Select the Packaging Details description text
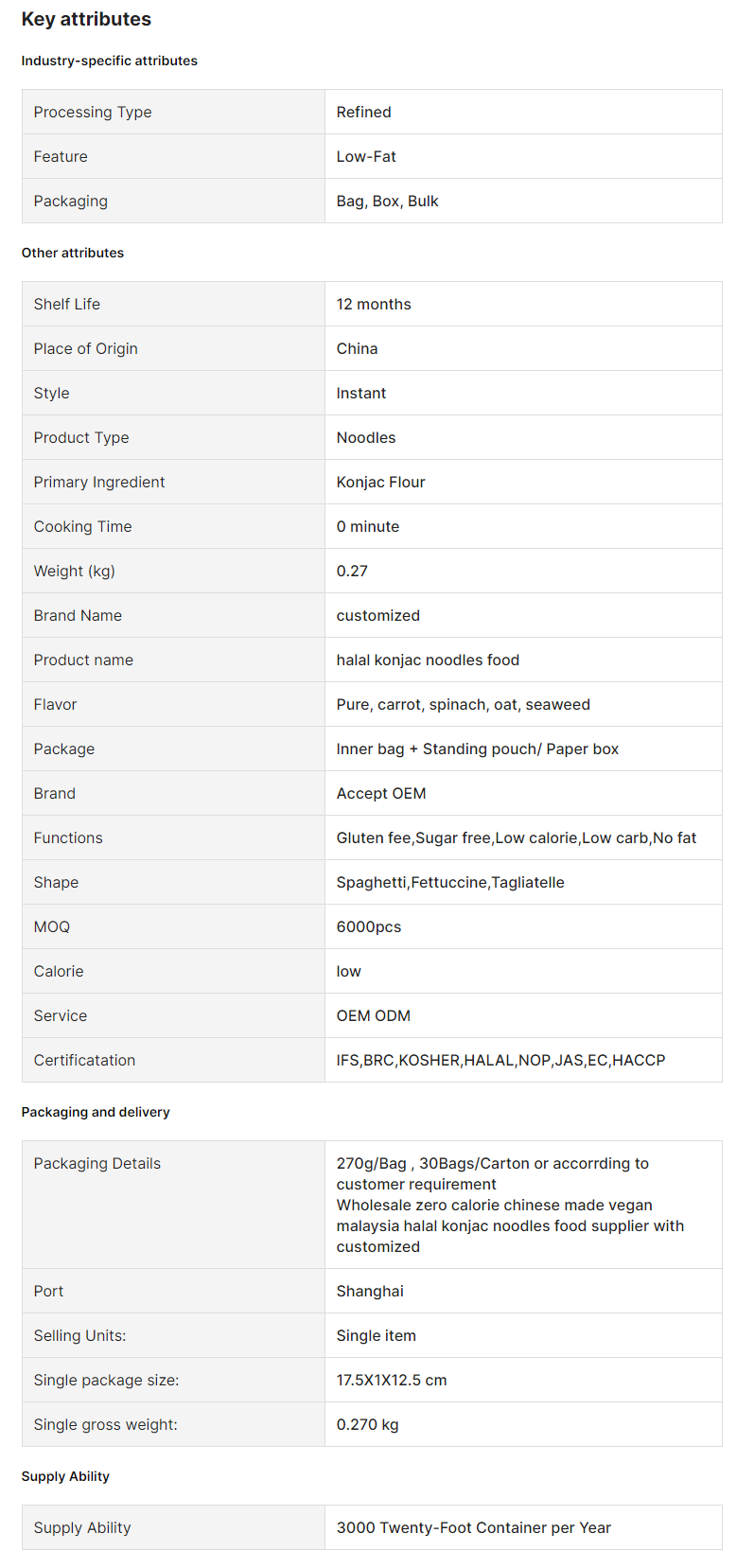Image resolution: width=754 pixels, height=1568 pixels. [510, 1205]
